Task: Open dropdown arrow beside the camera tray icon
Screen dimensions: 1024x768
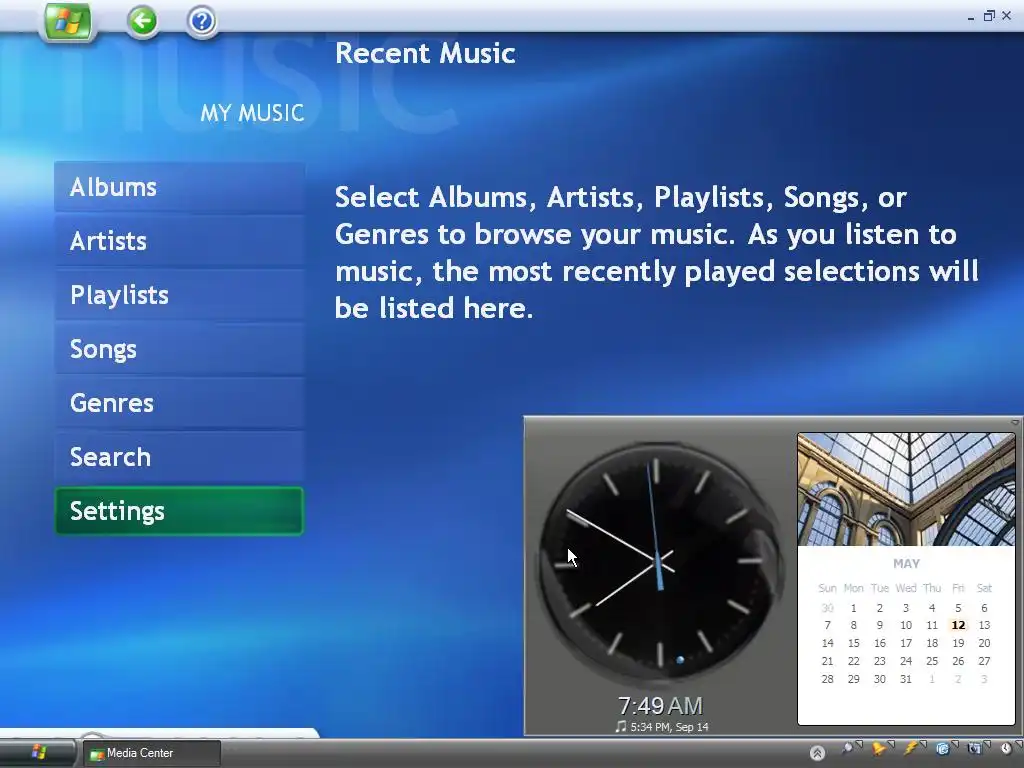Action: pyautogui.click(x=987, y=744)
